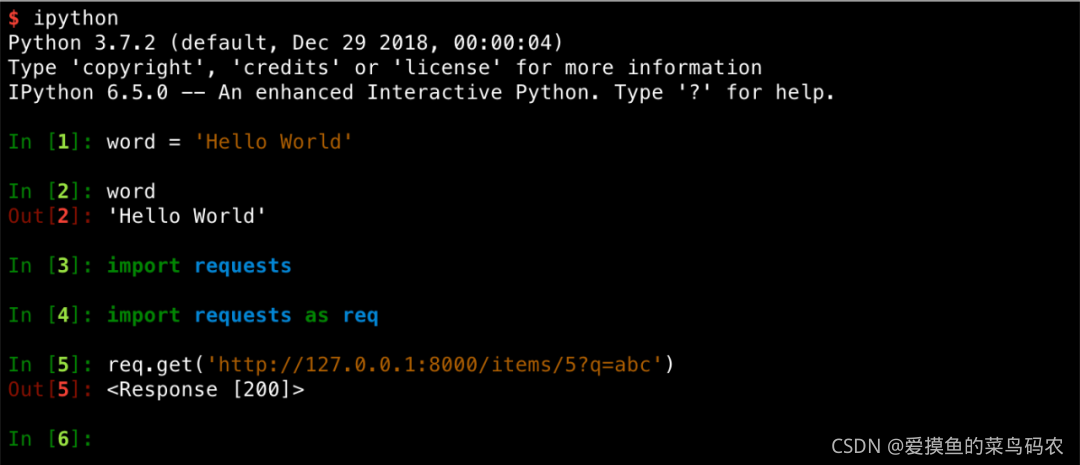Click the <Response [200]> output
Screen dimensions: 1080x465
[x=205, y=389]
